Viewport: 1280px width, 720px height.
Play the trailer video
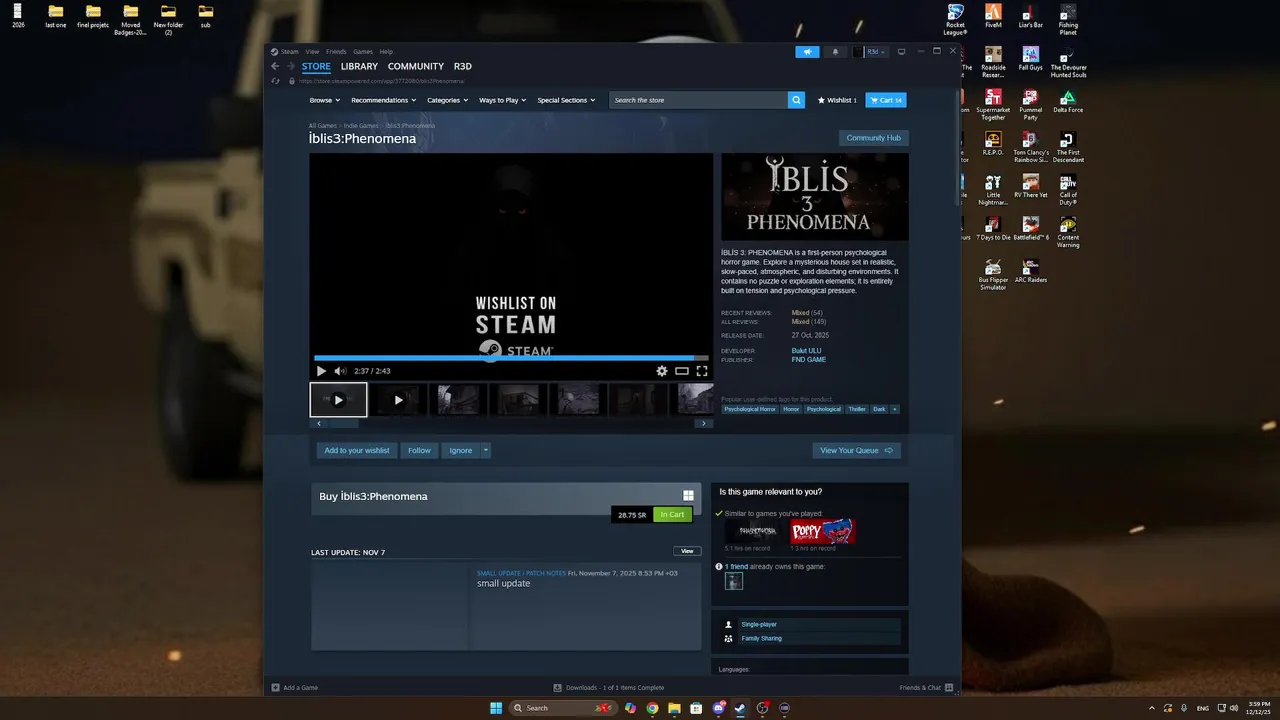point(321,371)
